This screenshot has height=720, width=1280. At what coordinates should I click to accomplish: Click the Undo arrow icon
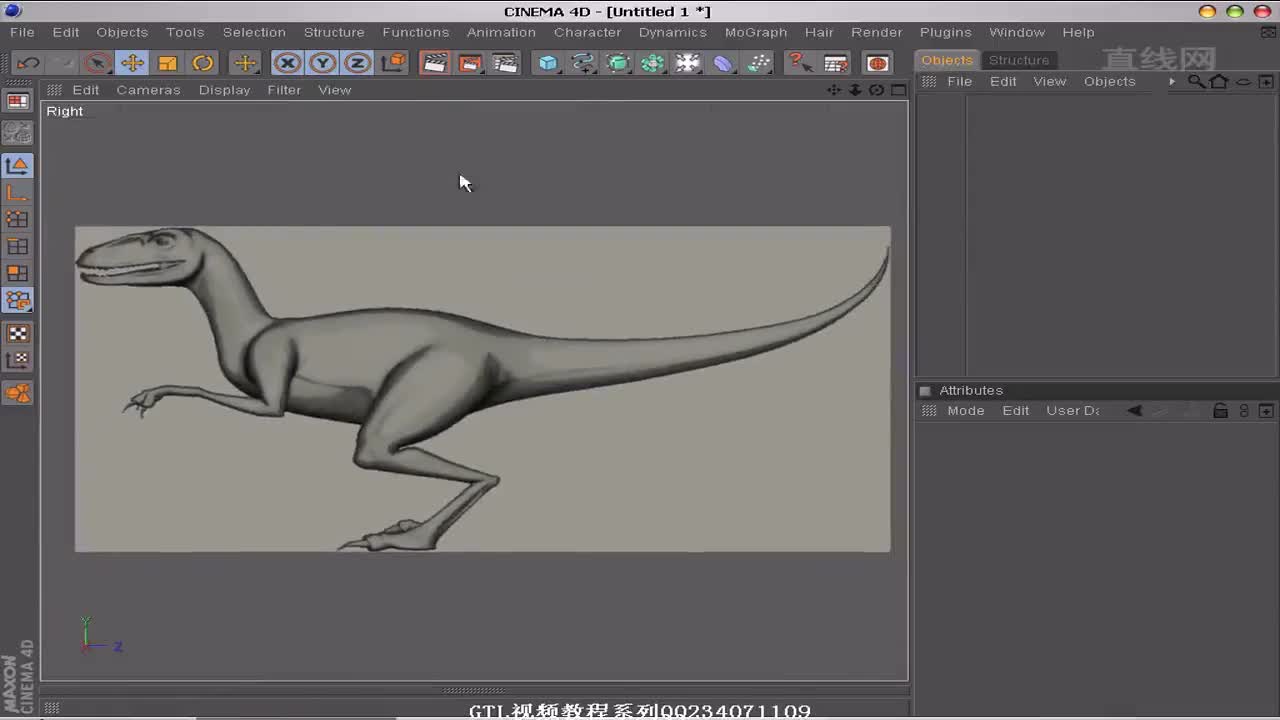[27, 63]
